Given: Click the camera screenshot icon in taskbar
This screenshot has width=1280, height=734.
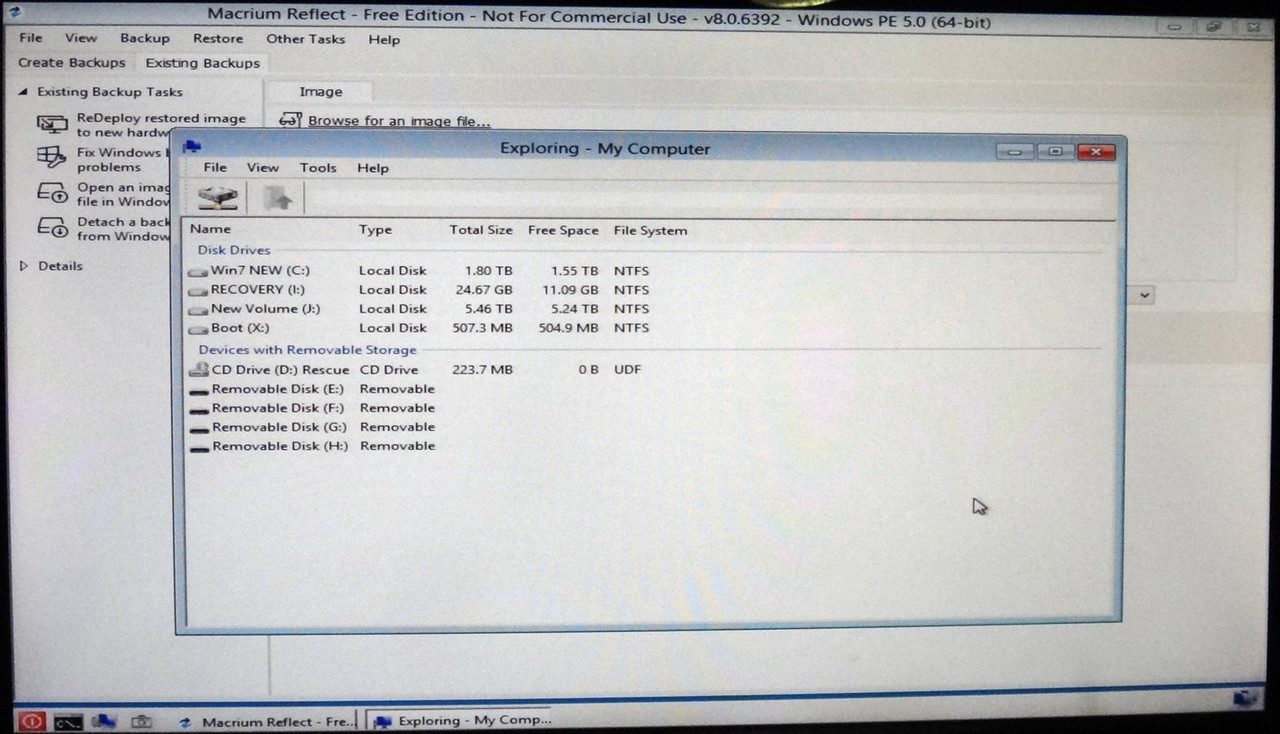Looking at the screenshot, I should (x=141, y=721).
